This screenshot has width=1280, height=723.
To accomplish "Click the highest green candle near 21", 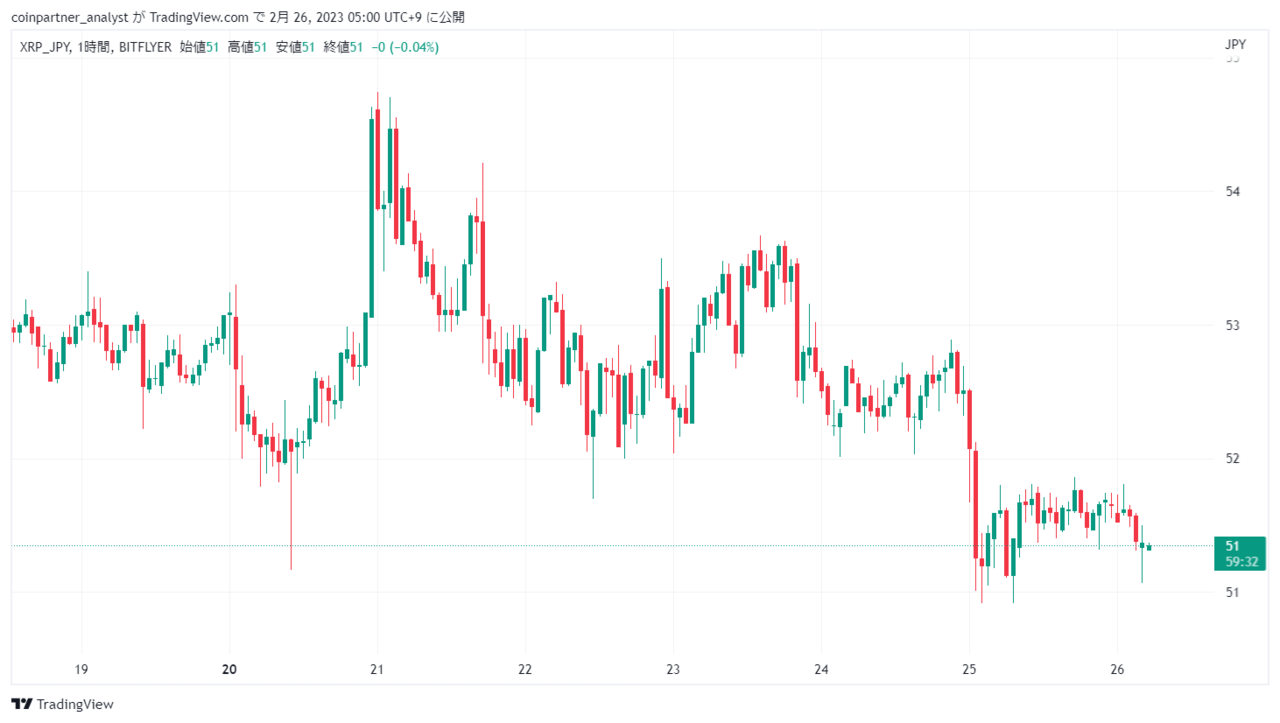I will point(371,217).
